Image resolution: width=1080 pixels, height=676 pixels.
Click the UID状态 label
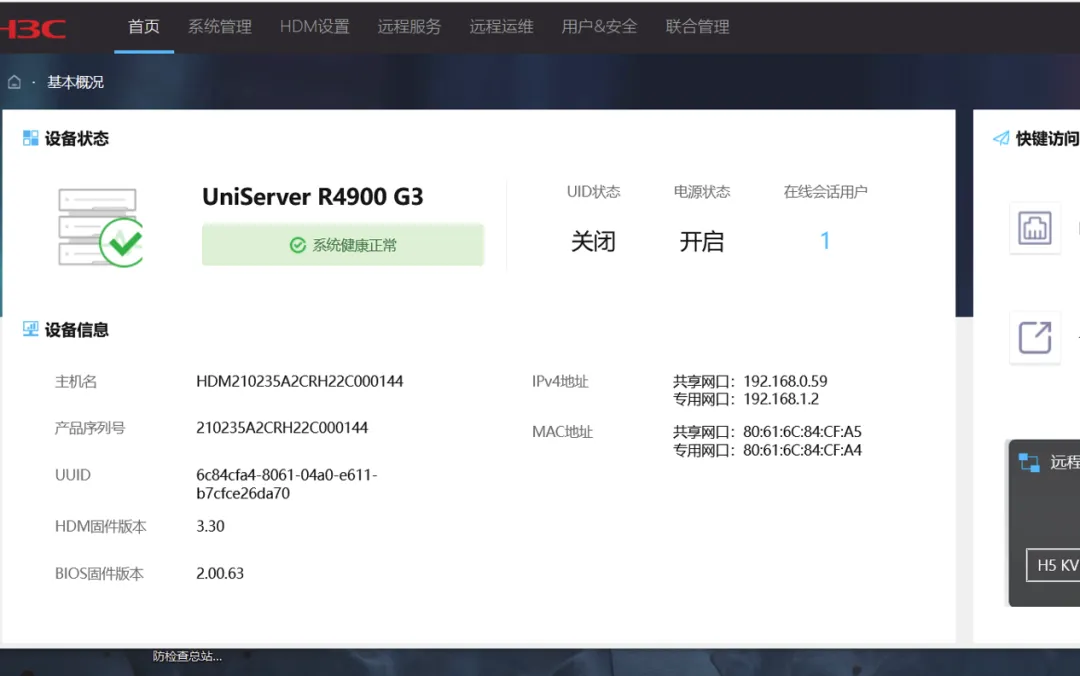(593, 192)
